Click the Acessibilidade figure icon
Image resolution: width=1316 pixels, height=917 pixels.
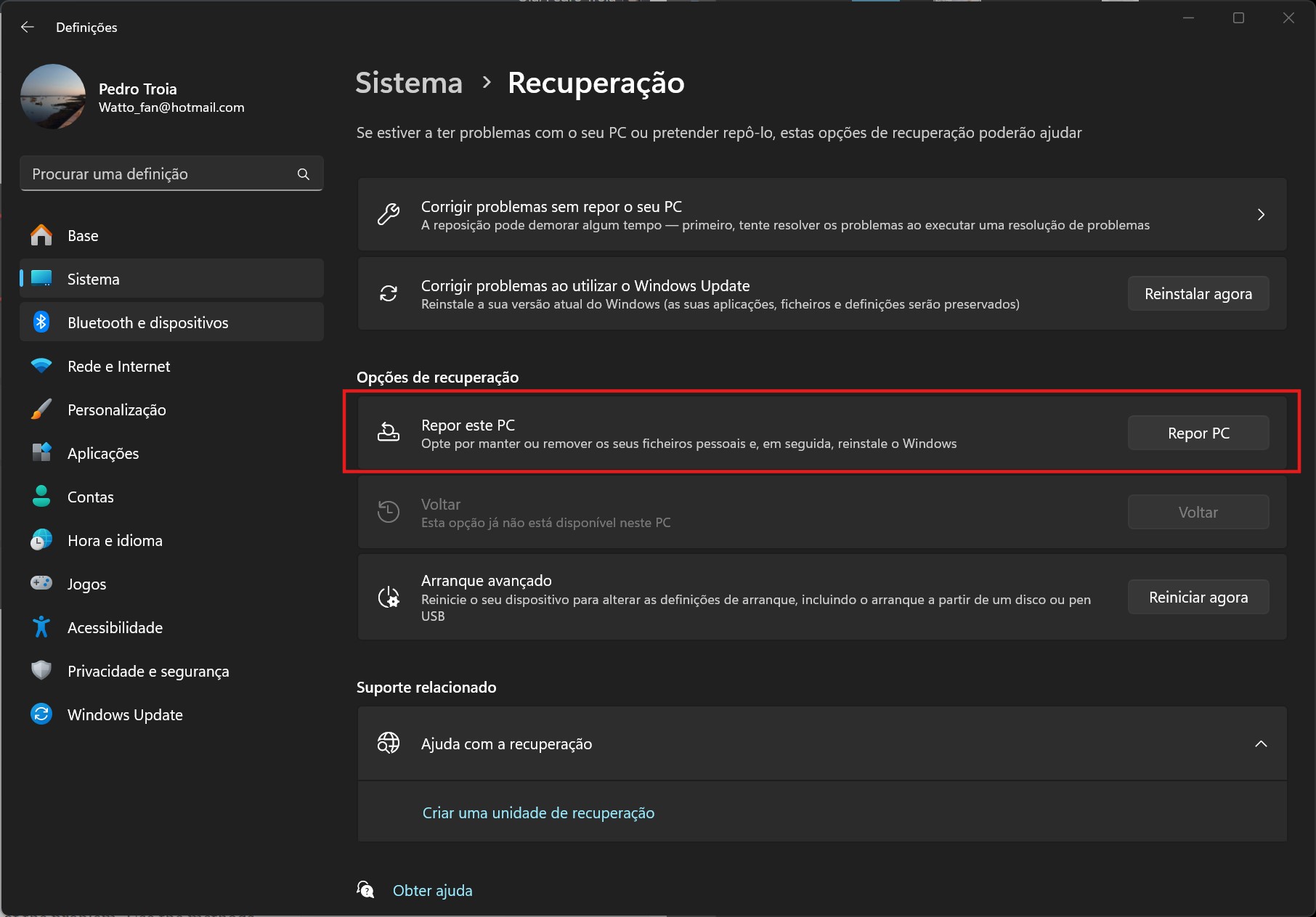coord(41,627)
